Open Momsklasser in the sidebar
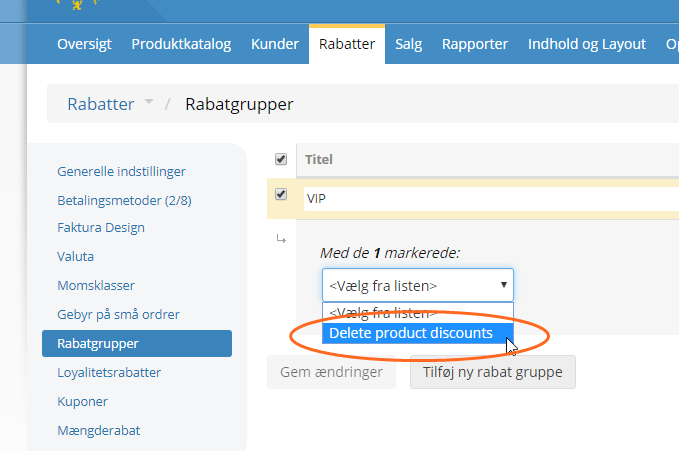This screenshot has width=679, height=451. (x=96, y=286)
